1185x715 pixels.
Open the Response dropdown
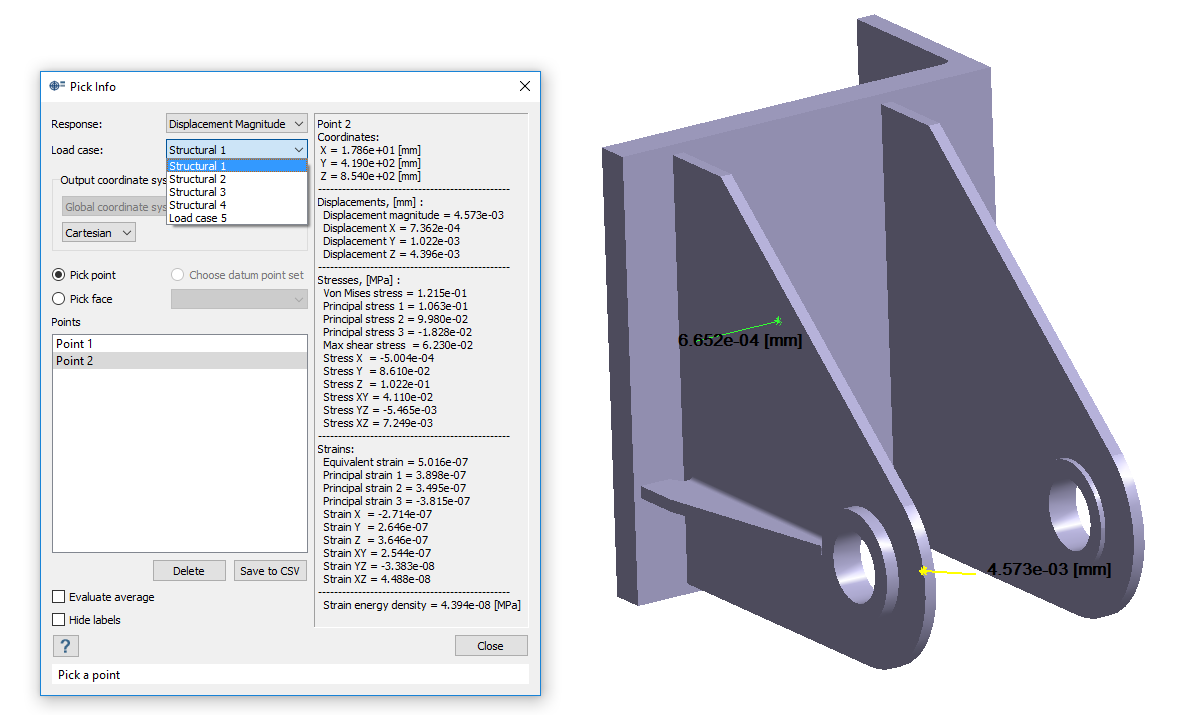[x=237, y=124]
